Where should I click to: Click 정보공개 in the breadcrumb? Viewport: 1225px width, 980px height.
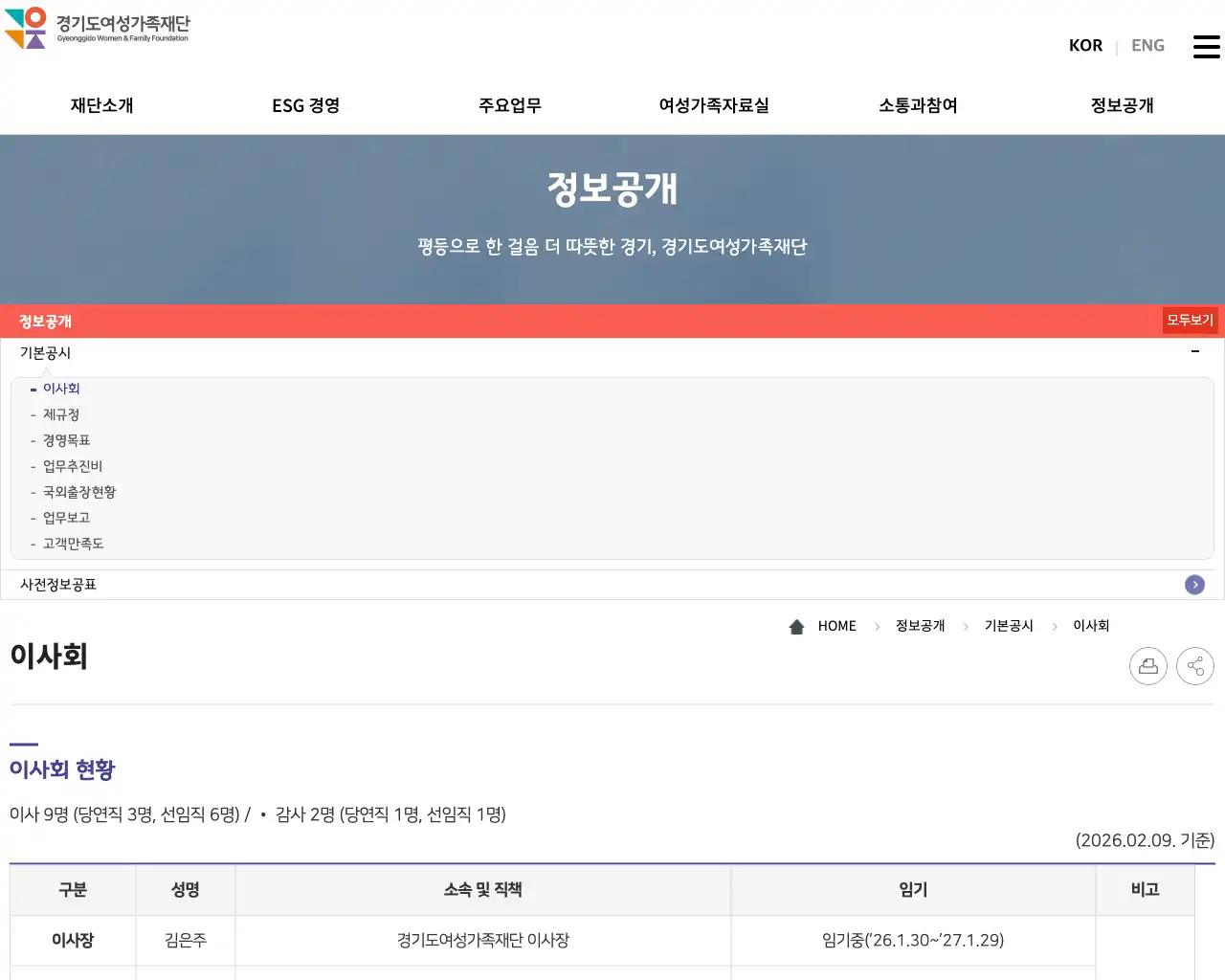(x=920, y=626)
